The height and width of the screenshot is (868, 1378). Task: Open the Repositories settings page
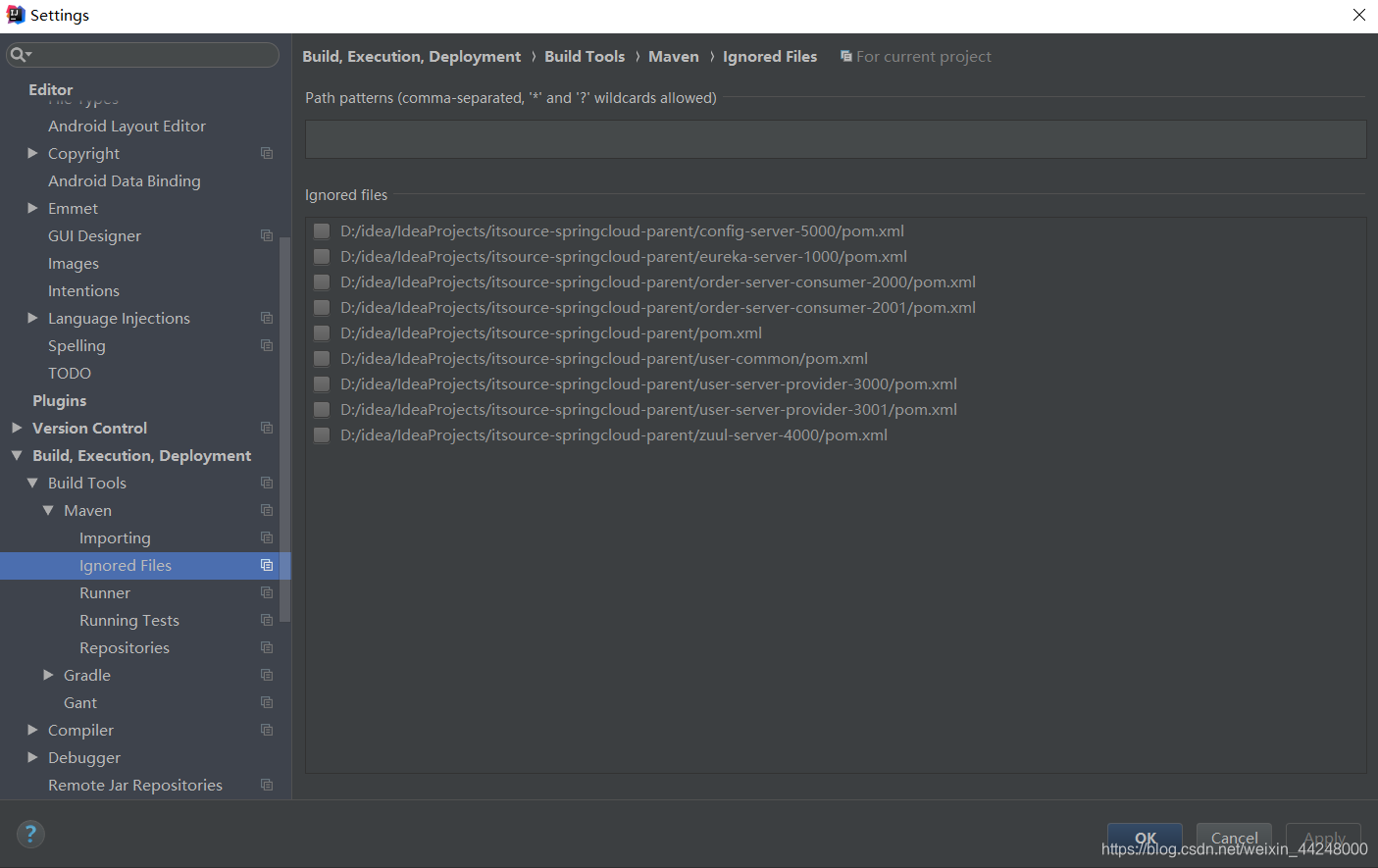click(125, 647)
